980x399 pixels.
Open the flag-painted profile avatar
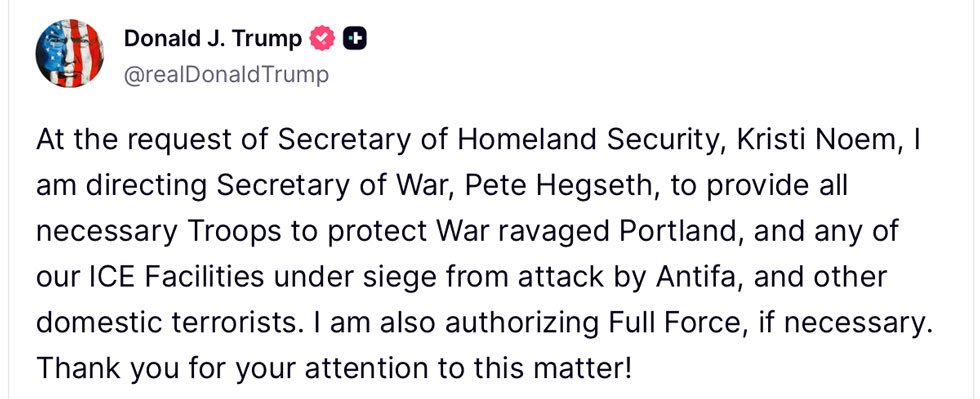click(x=69, y=53)
